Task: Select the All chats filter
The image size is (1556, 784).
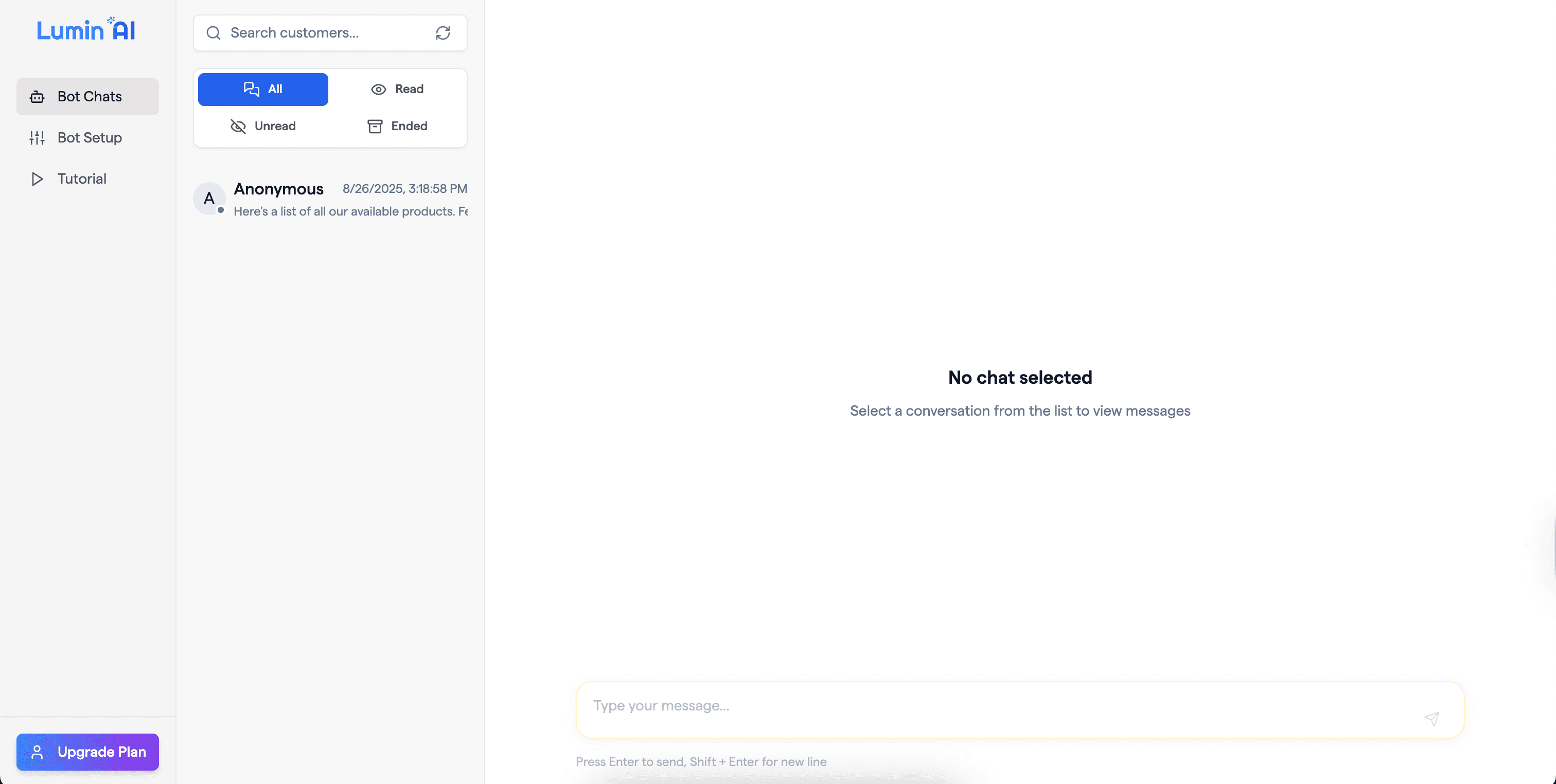Action: (x=263, y=90)
